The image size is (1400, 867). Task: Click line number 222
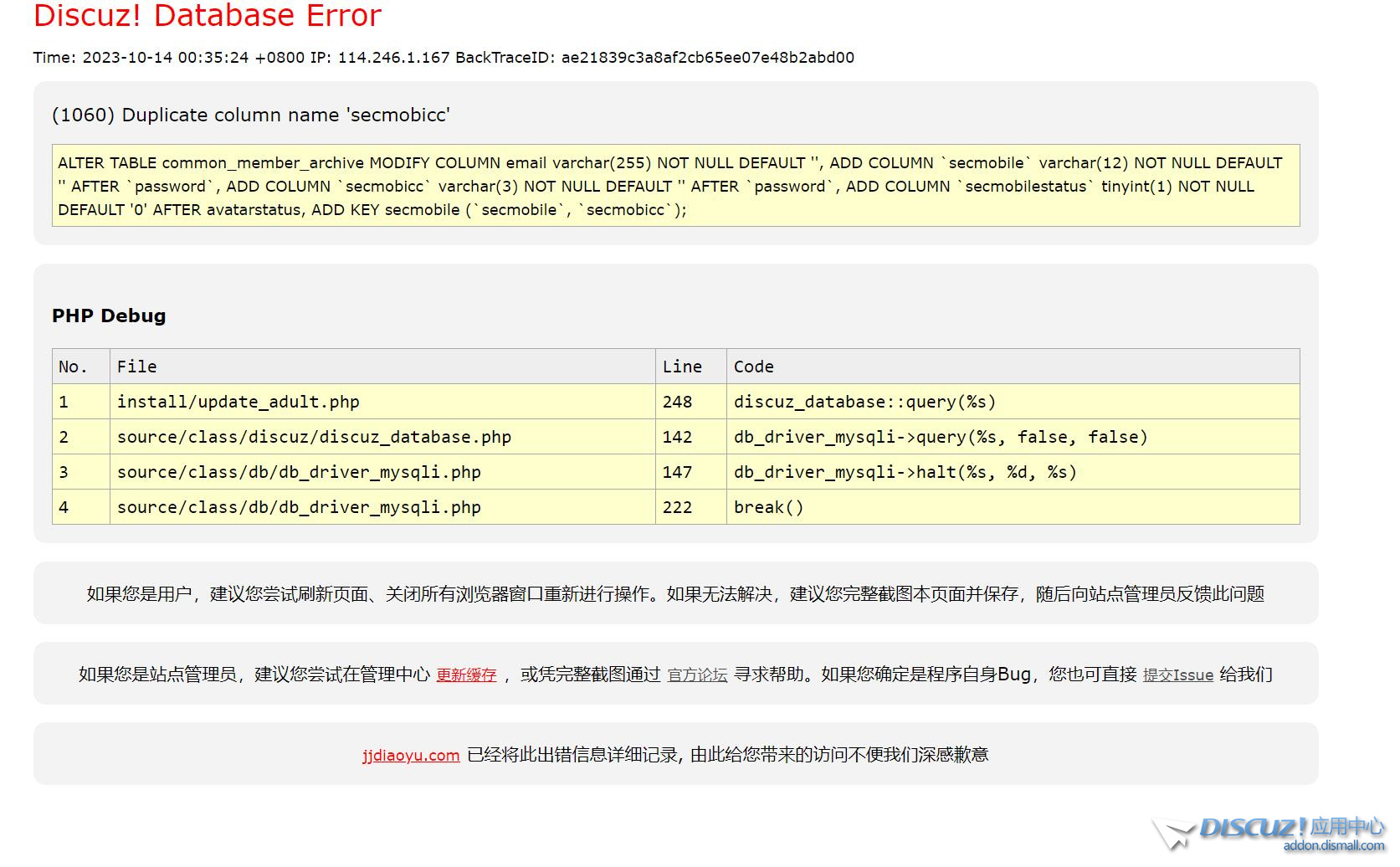(691, 507)
